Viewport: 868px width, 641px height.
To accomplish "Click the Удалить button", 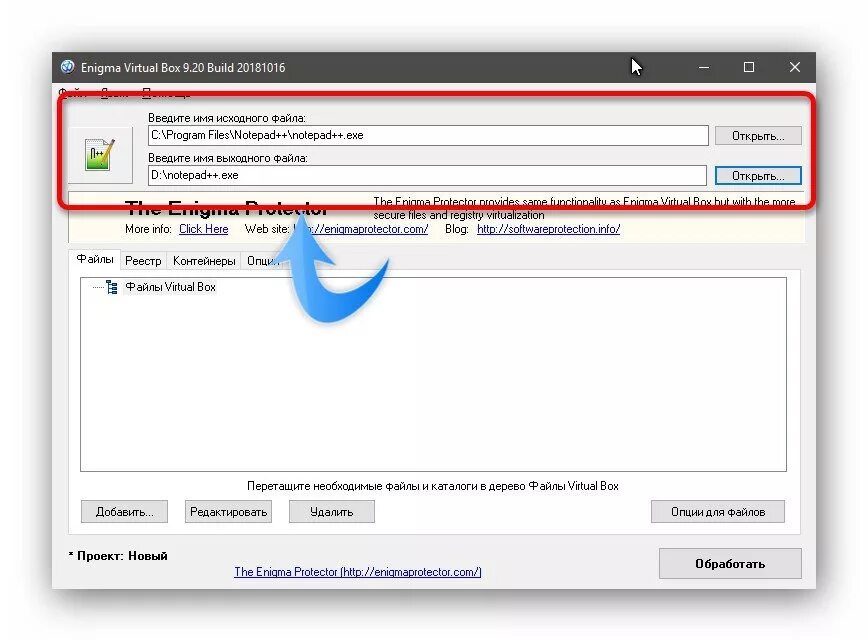I will pyautogui.click(x=332, y=512).
